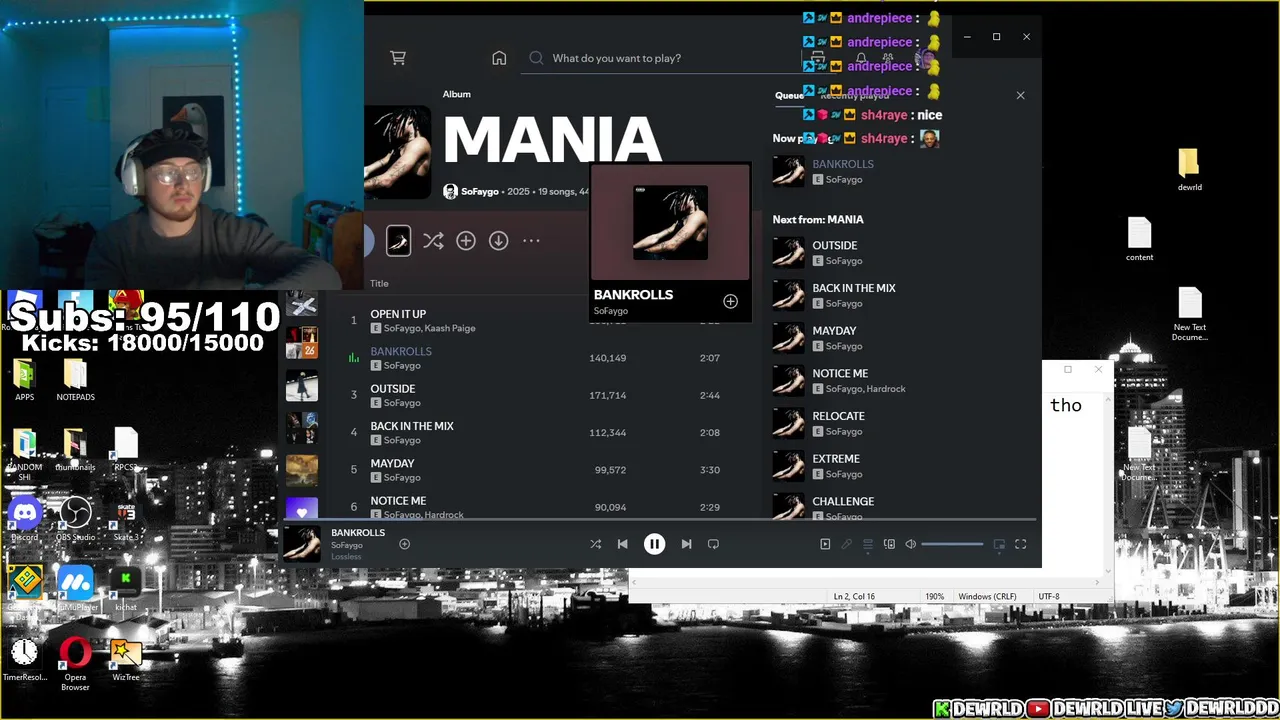Open the Spotify shopping cart icon

coord(398,58)
